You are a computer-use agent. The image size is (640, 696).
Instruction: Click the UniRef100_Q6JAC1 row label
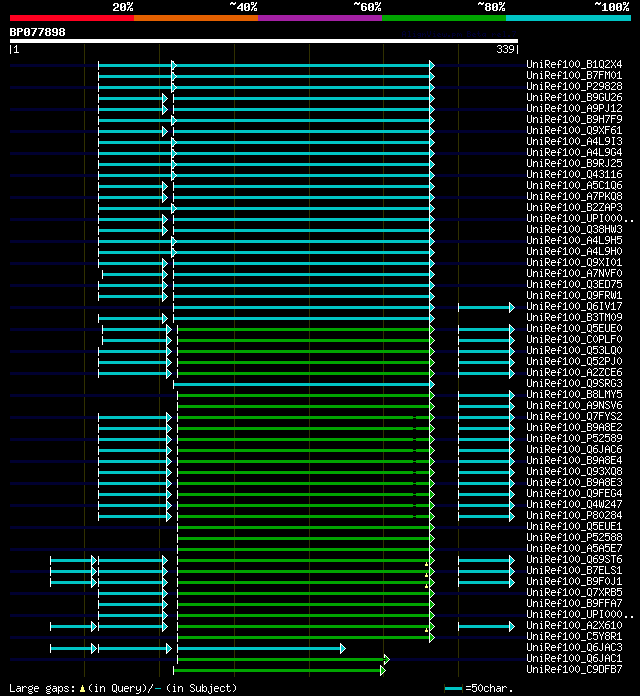pyautogui.click(x=574, y=658)
